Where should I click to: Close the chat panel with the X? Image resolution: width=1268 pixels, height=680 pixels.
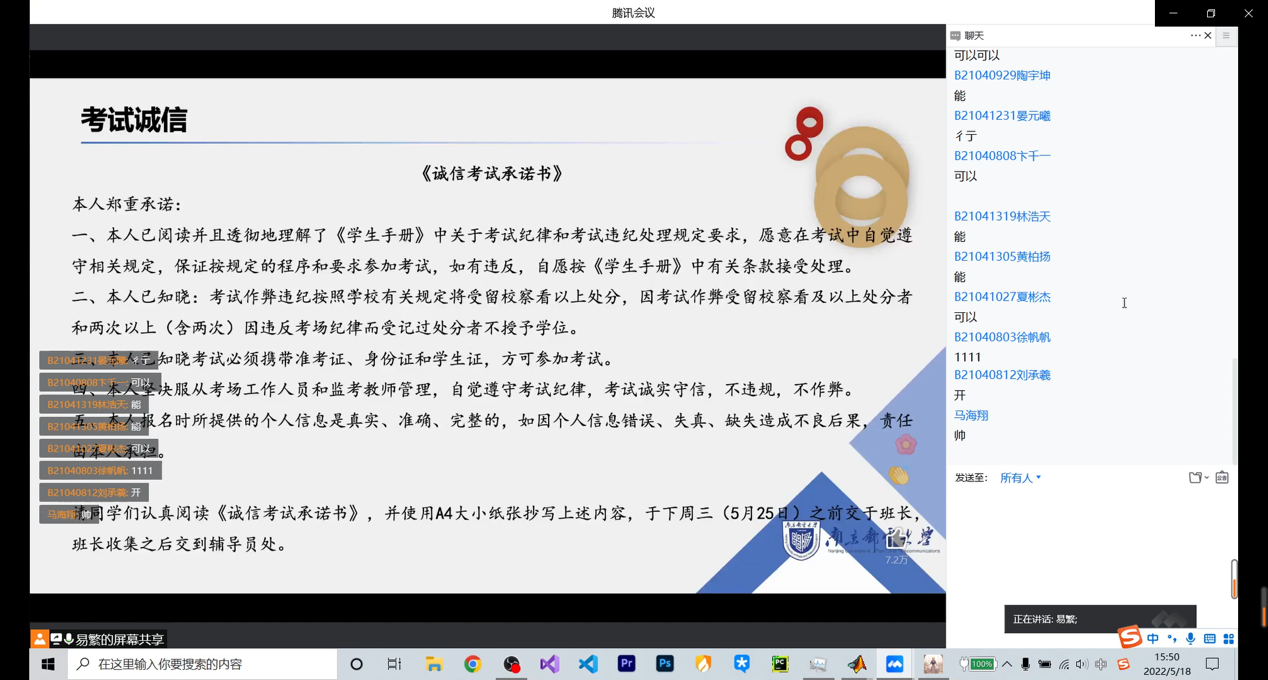point(1208,36)
